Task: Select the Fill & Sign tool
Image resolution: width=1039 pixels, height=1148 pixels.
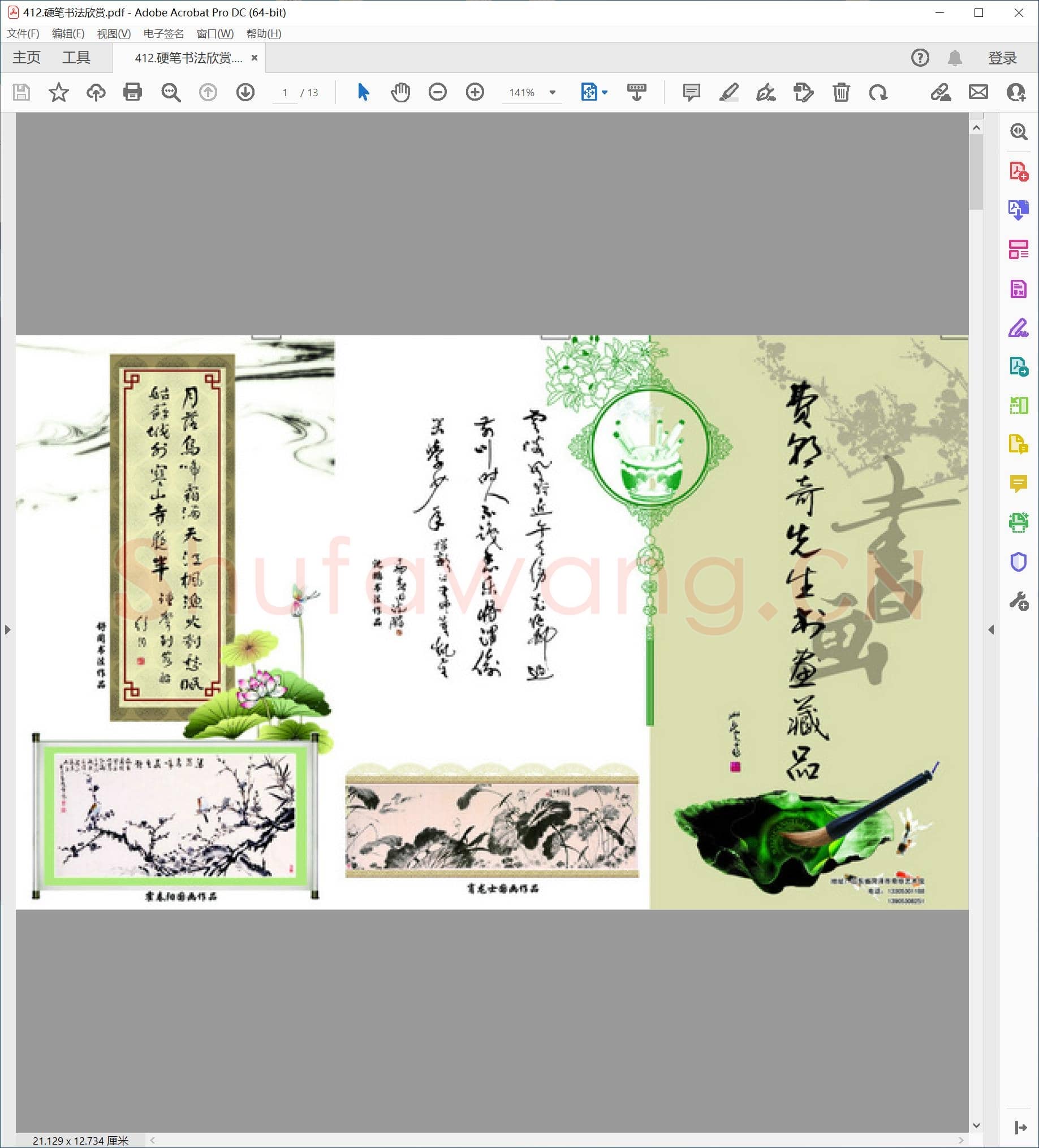Action: point(1020,328)
